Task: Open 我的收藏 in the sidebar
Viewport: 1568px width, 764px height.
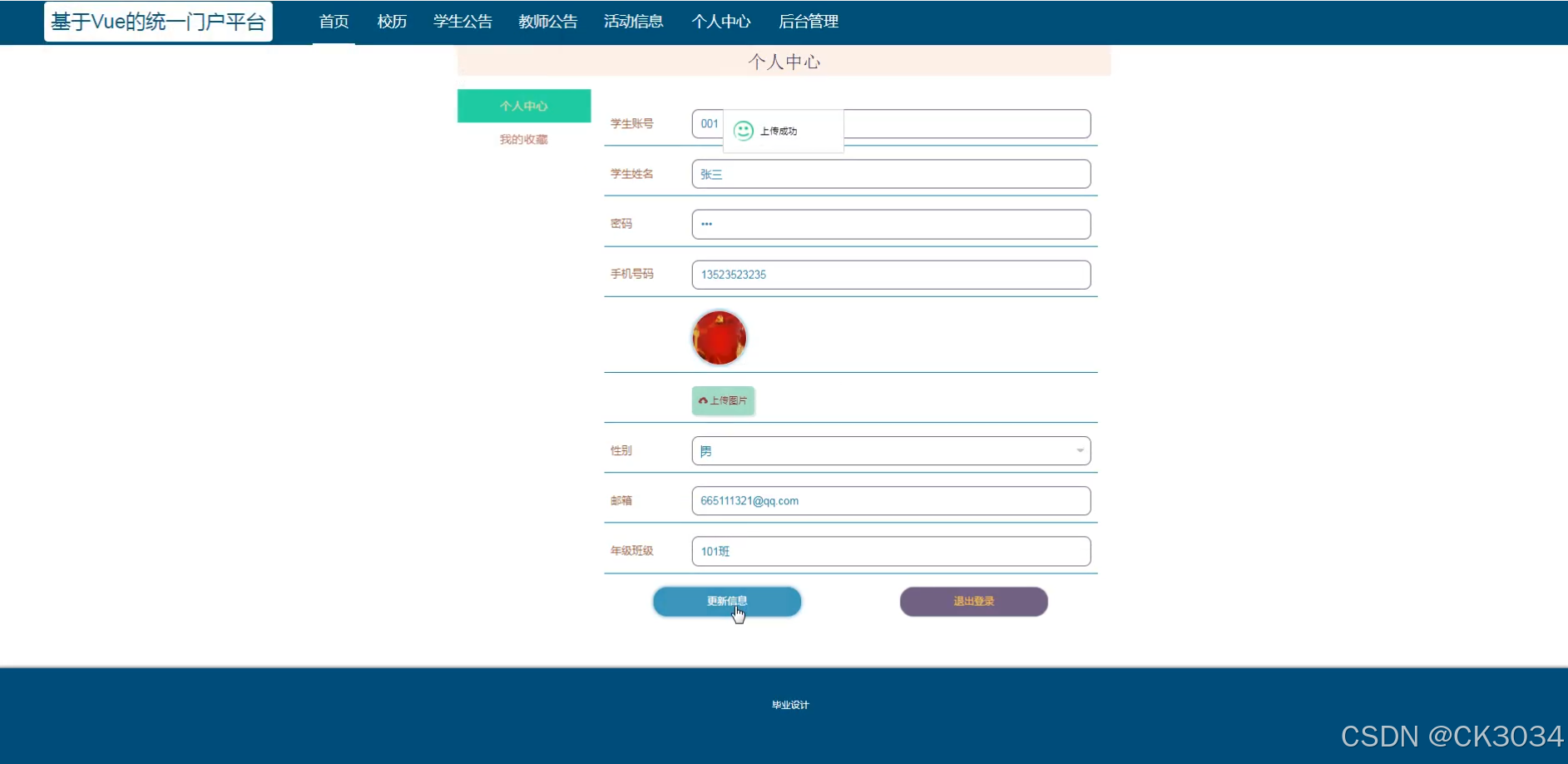Action: click(x=522, y=139)
